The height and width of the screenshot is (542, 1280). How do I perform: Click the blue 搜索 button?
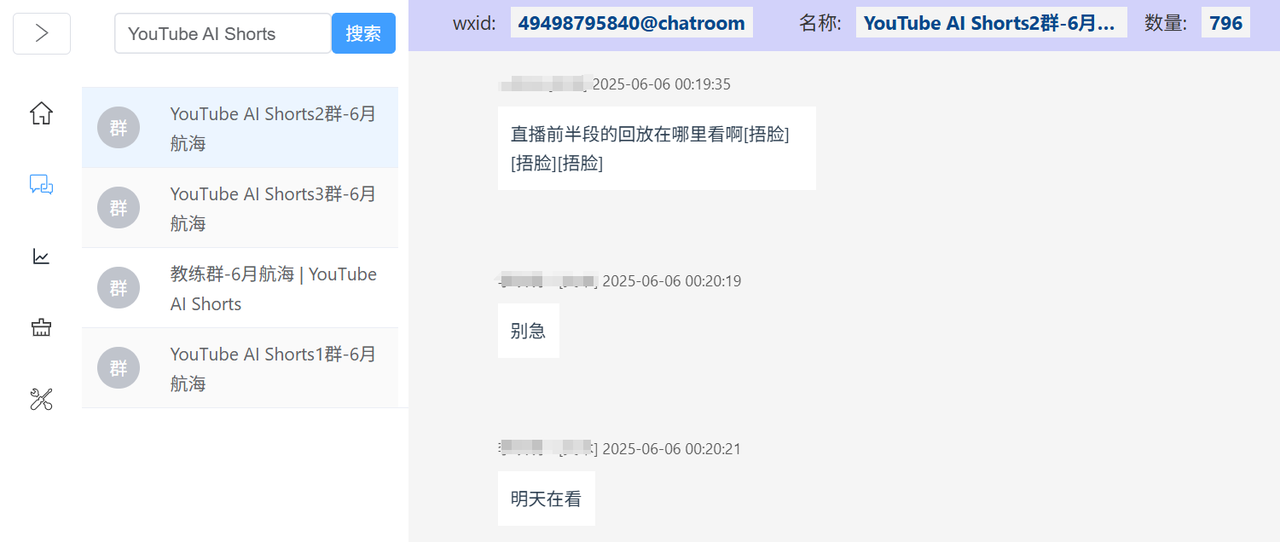[364, 33]
